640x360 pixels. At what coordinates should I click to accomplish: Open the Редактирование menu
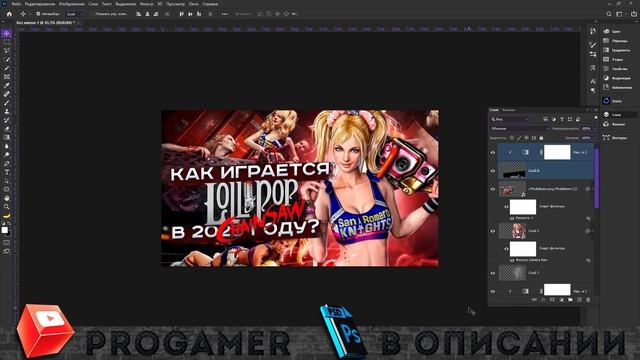[40, 4]
